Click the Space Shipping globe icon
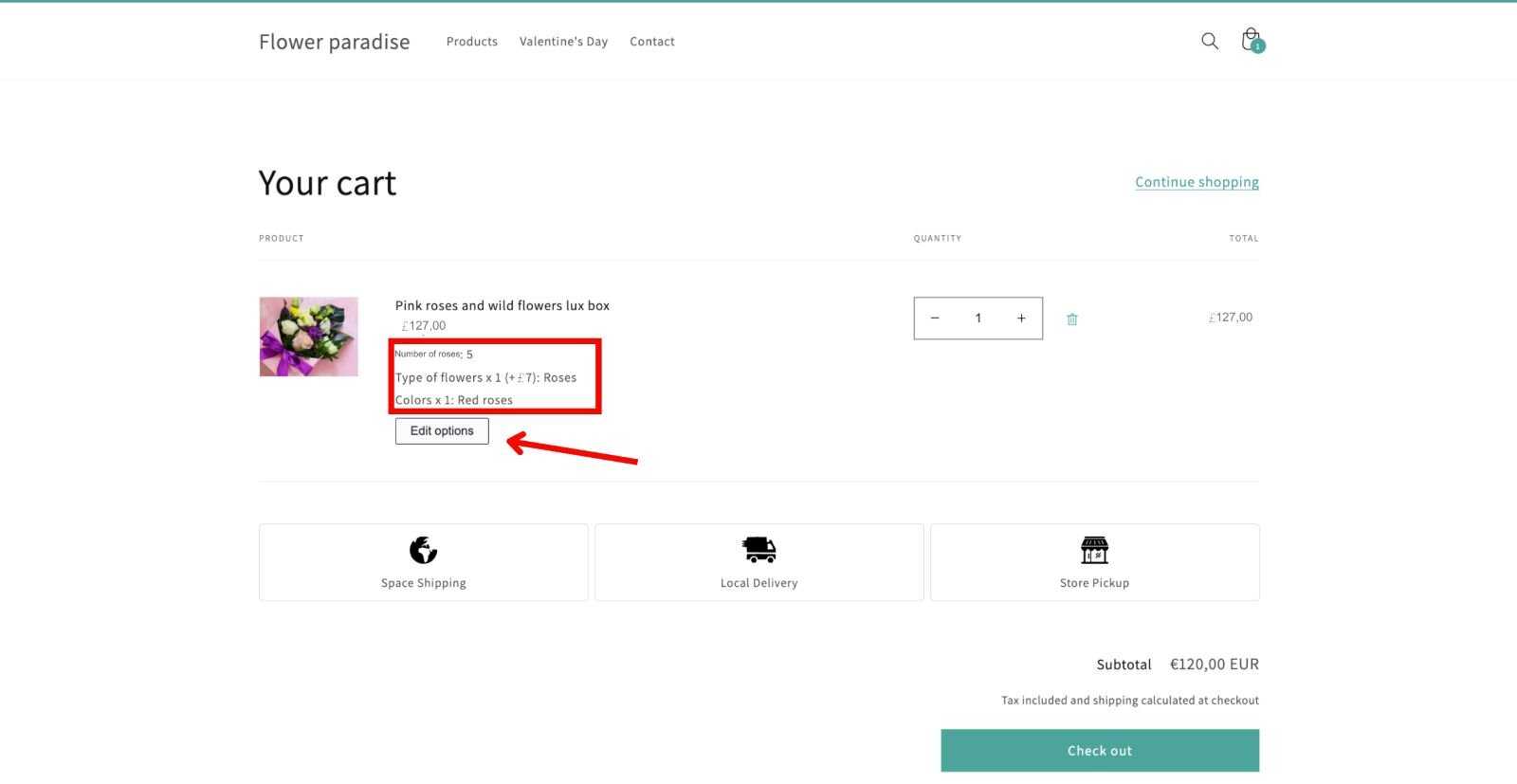This screenshot has width=1517, height=784. click(423, 550)
